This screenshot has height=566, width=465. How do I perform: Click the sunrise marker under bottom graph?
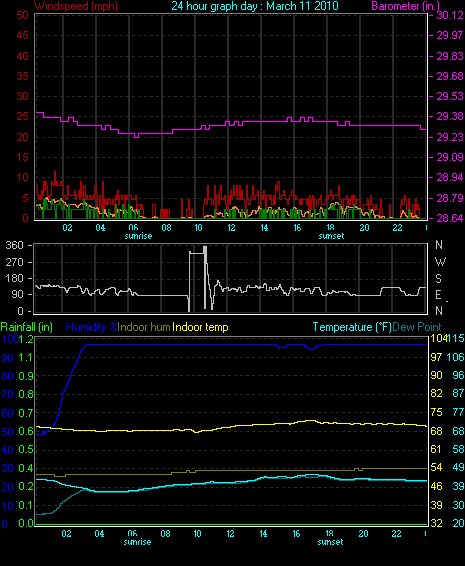coord(137,542)
